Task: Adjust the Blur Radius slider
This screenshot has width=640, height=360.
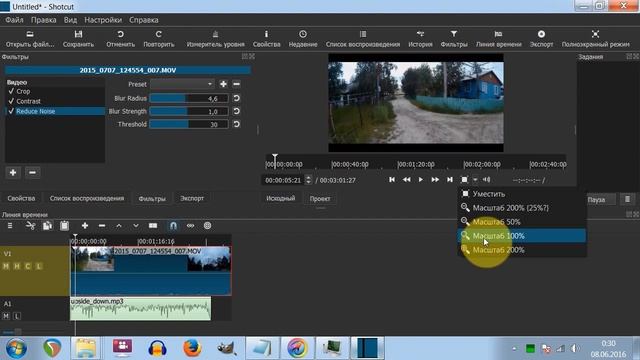Action: [189, 98]
